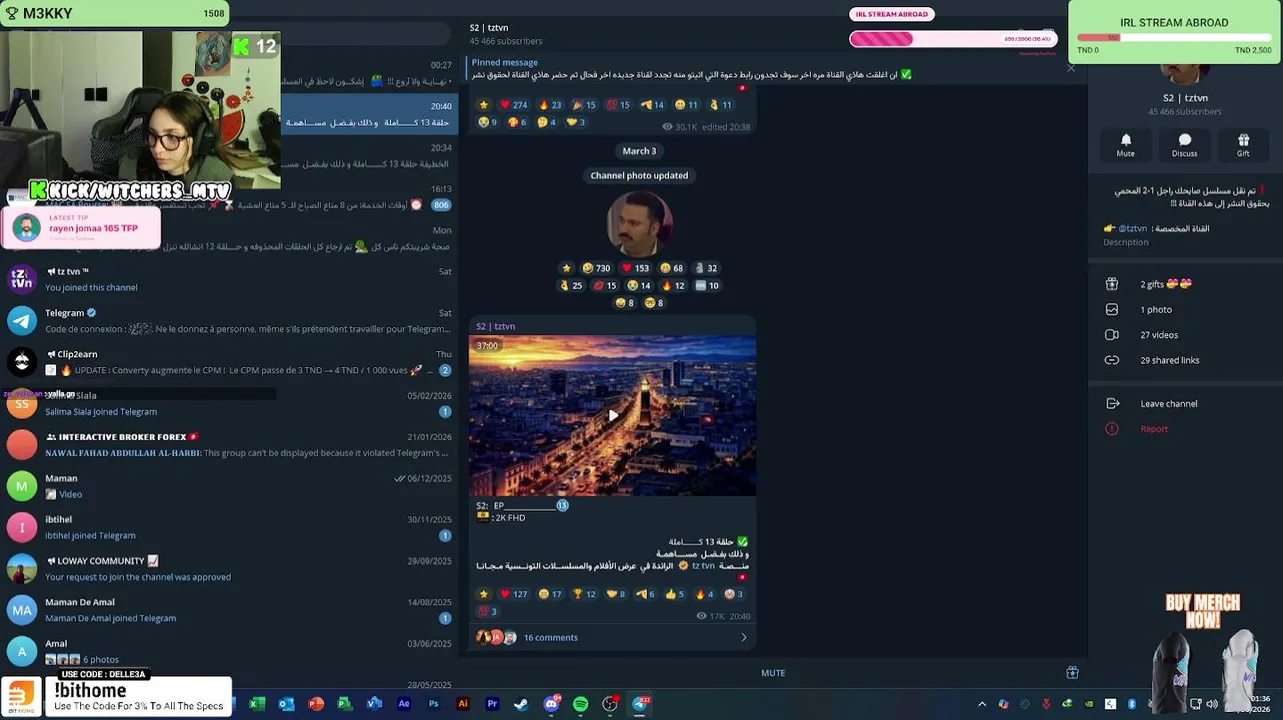Open Outlook from the taskbar
Screen dimensions: 1283x720
point(287,704)
